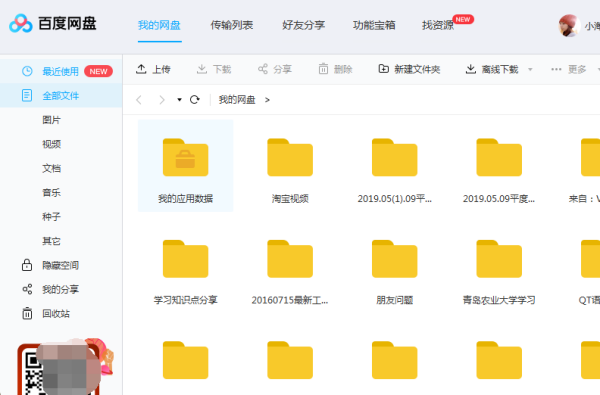Screen dimensions: 600x395
Task: Click the 离线下载 button
Action: [492, 69]
